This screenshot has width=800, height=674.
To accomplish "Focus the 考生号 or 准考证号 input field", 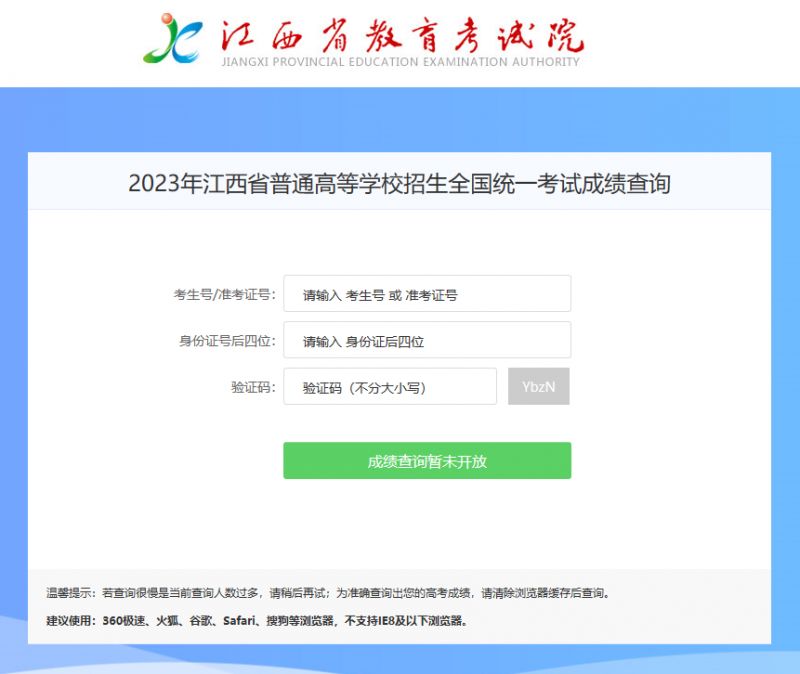I will 427,294.
